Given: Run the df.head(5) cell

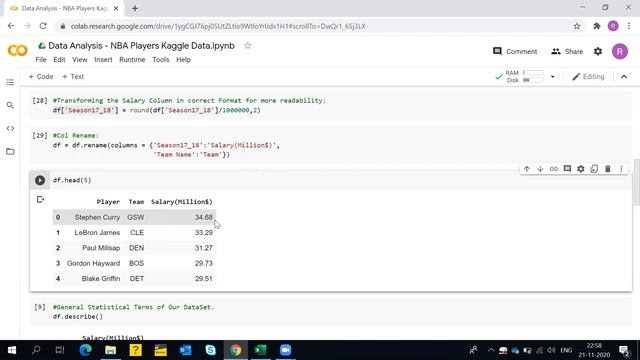Looking at the screenshot, I should (40, 180).
